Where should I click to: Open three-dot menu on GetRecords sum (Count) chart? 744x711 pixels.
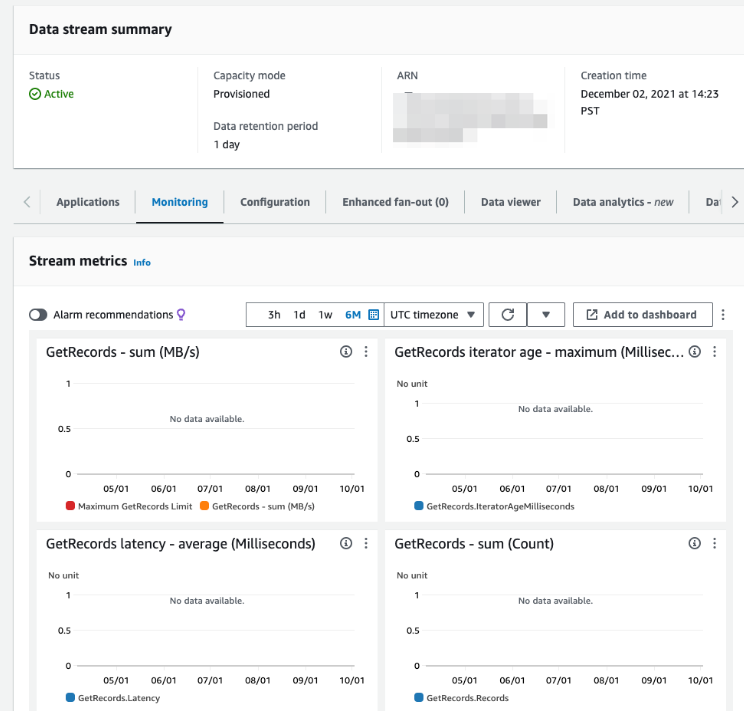click(x=715, y=543)
